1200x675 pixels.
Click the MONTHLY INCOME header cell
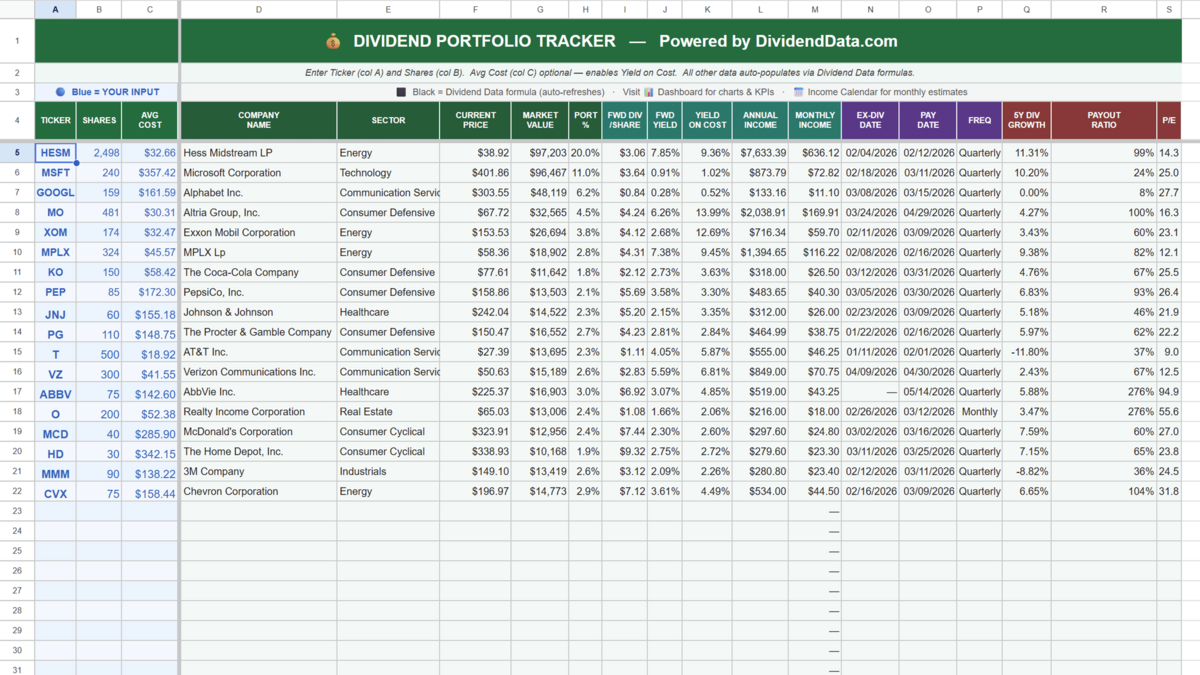[814, 121]
